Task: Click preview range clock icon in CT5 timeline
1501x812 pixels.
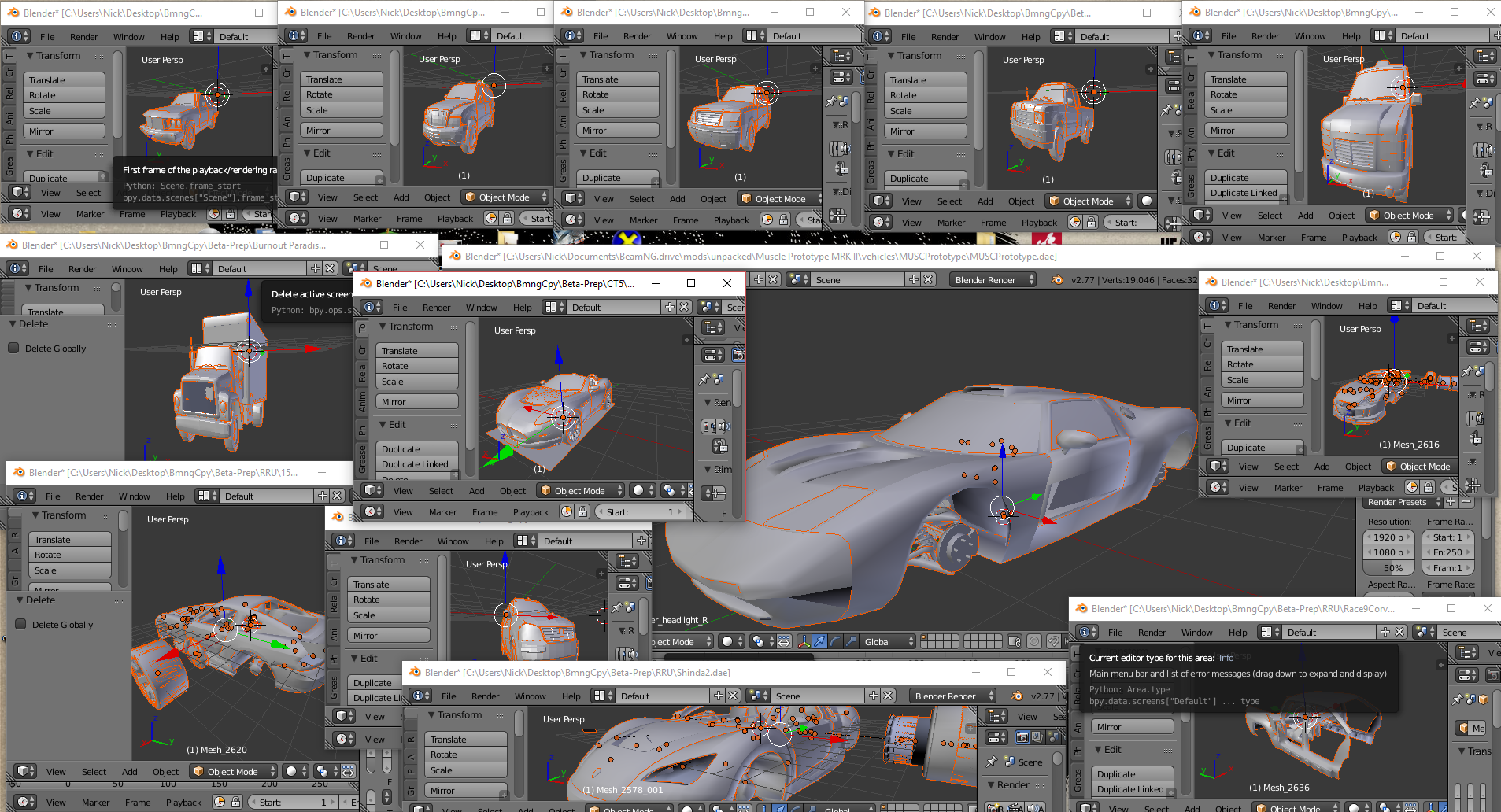Action: click(x=567, y=511)
